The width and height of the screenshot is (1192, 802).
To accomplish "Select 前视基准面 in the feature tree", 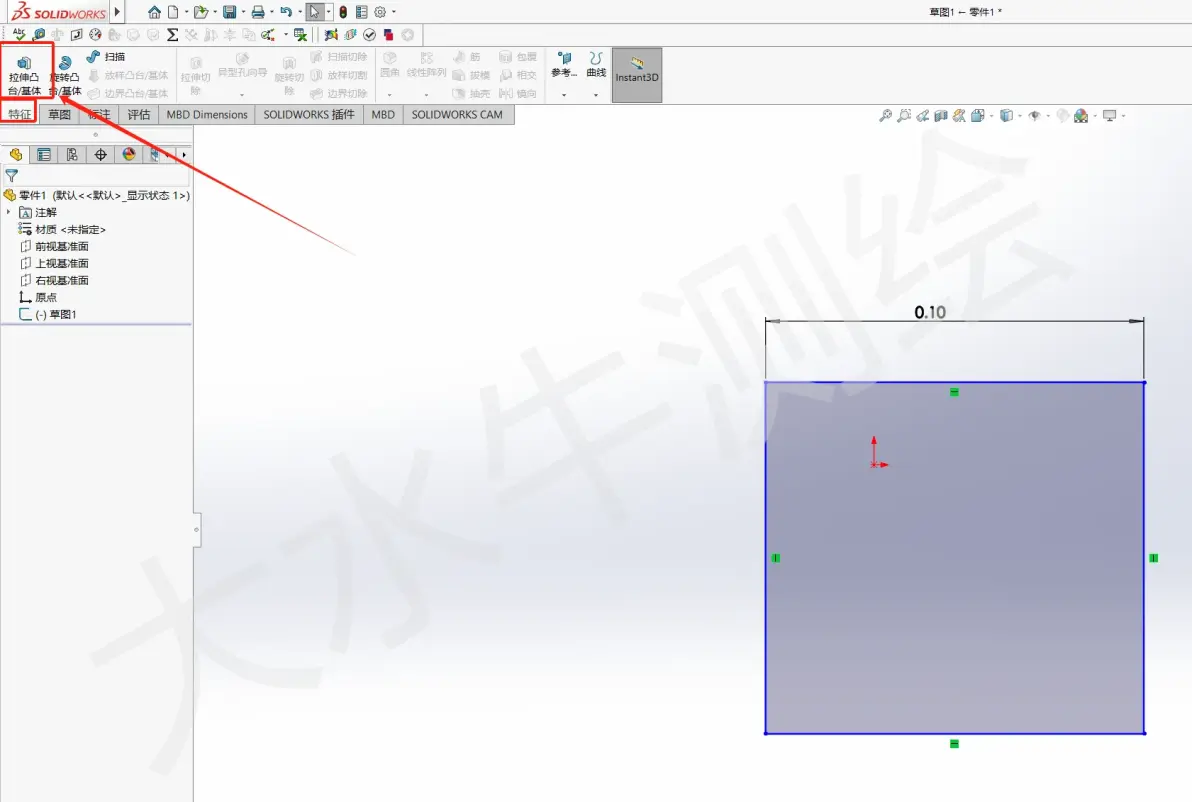I will 54,246.
